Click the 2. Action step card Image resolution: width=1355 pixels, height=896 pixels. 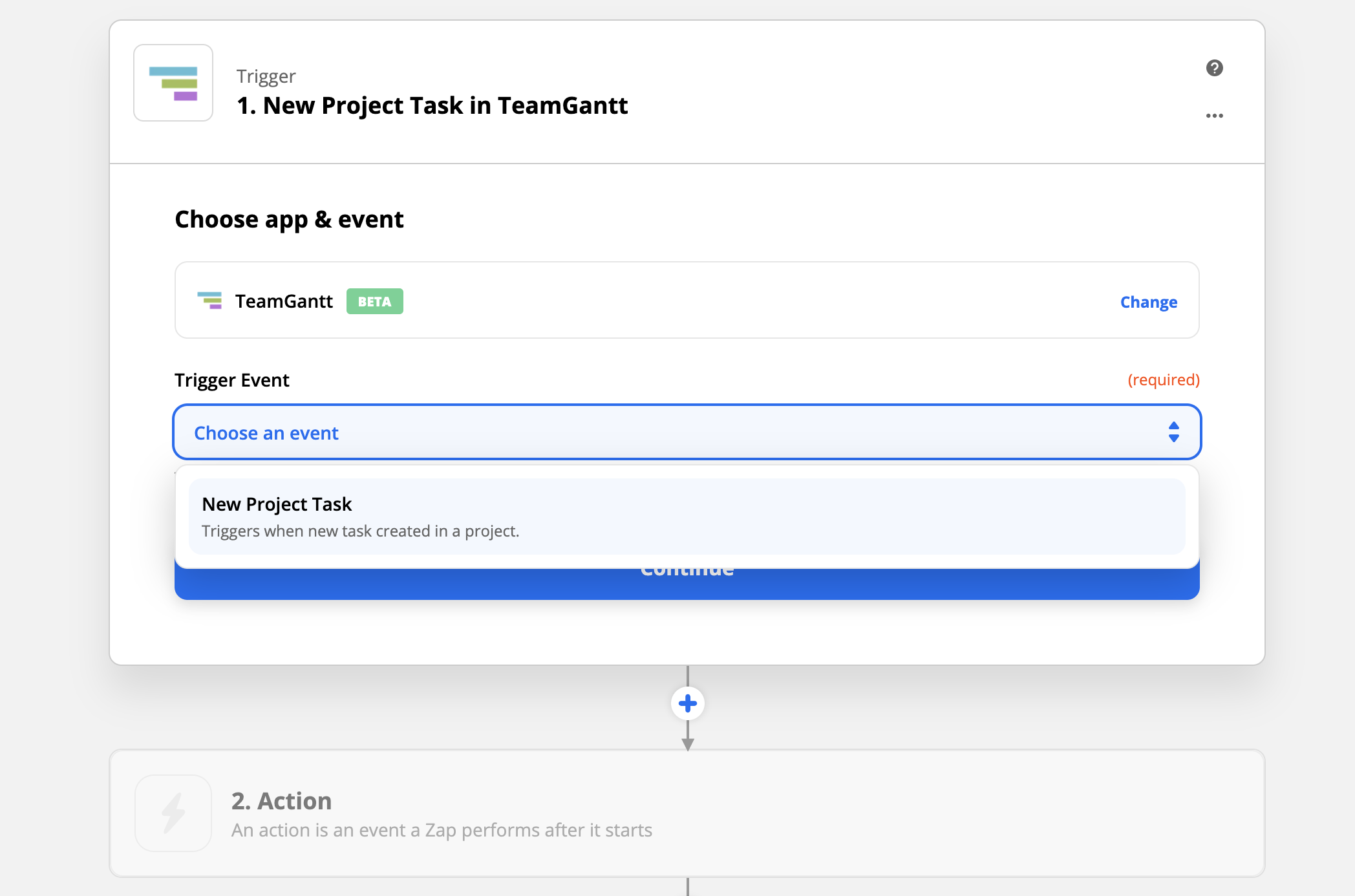pos(687,813)
